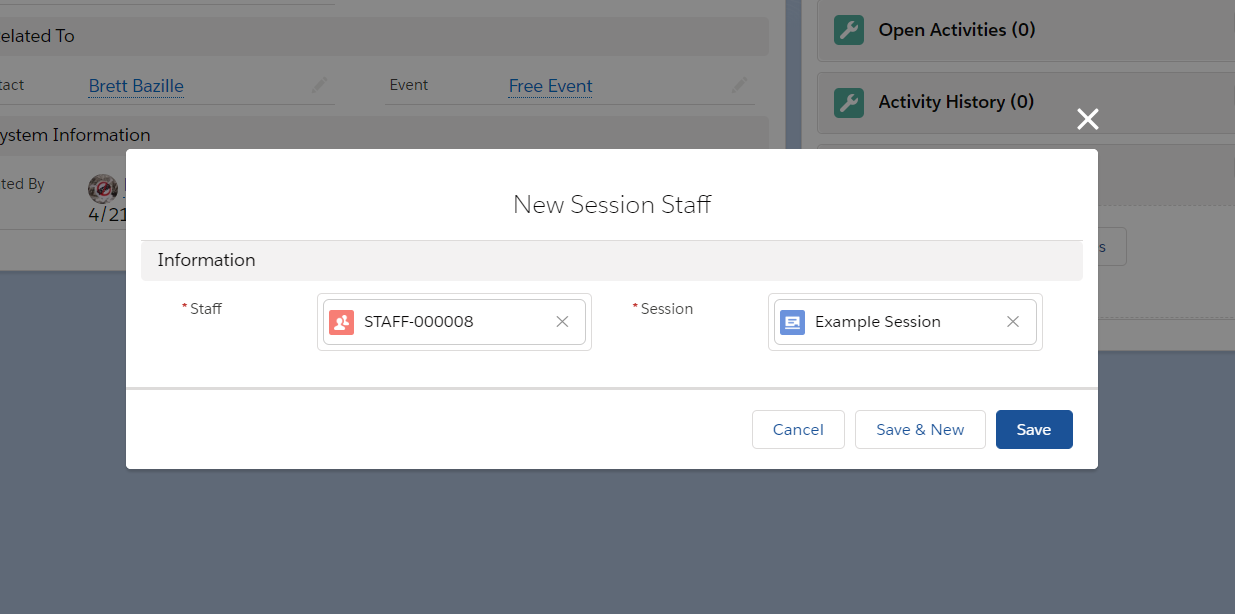Viewport: 1235px width, 614px height.
Task: Click the Created By user avatar
Action: 103,189
